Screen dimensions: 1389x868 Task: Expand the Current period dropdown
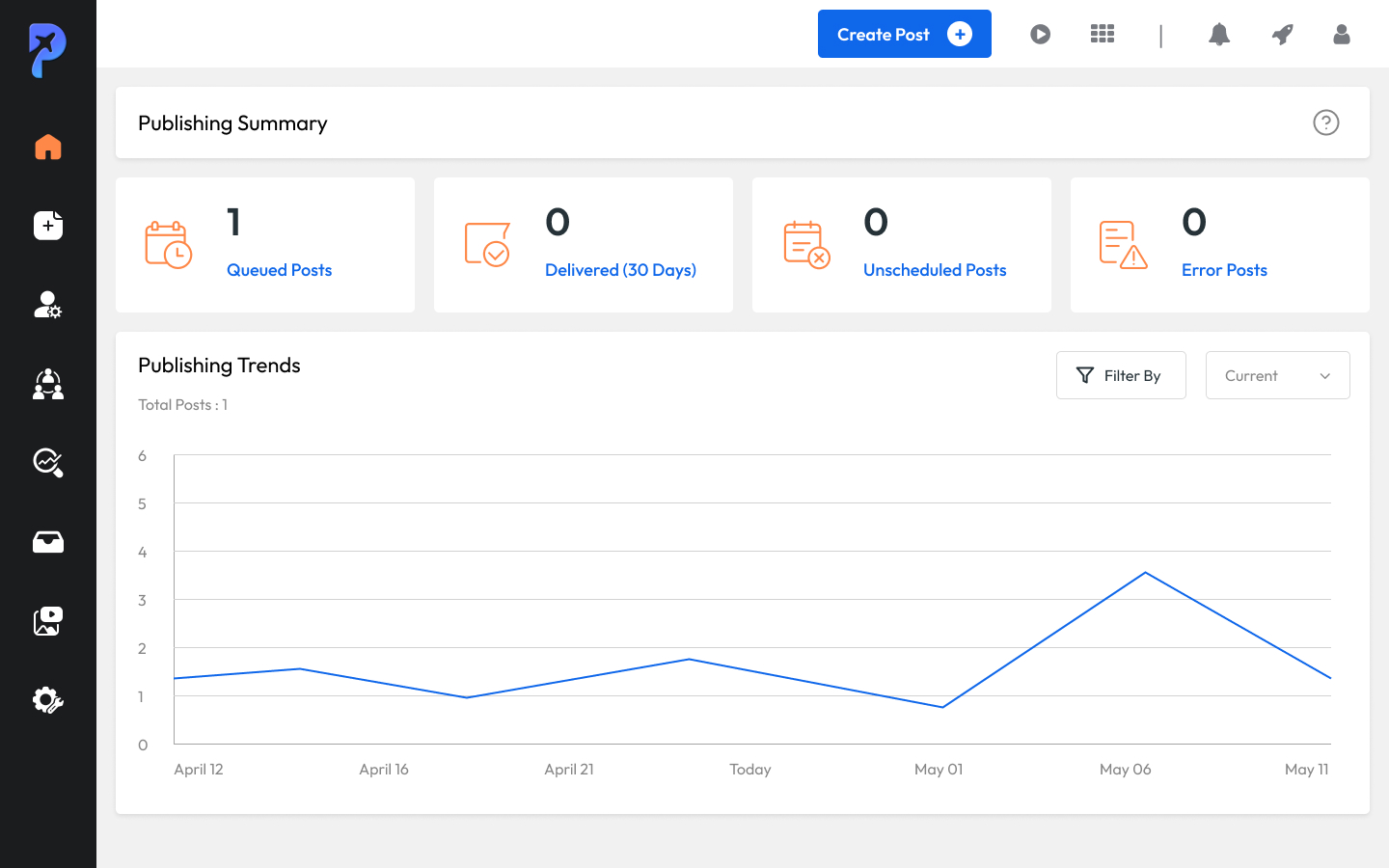click(1277, 375)
